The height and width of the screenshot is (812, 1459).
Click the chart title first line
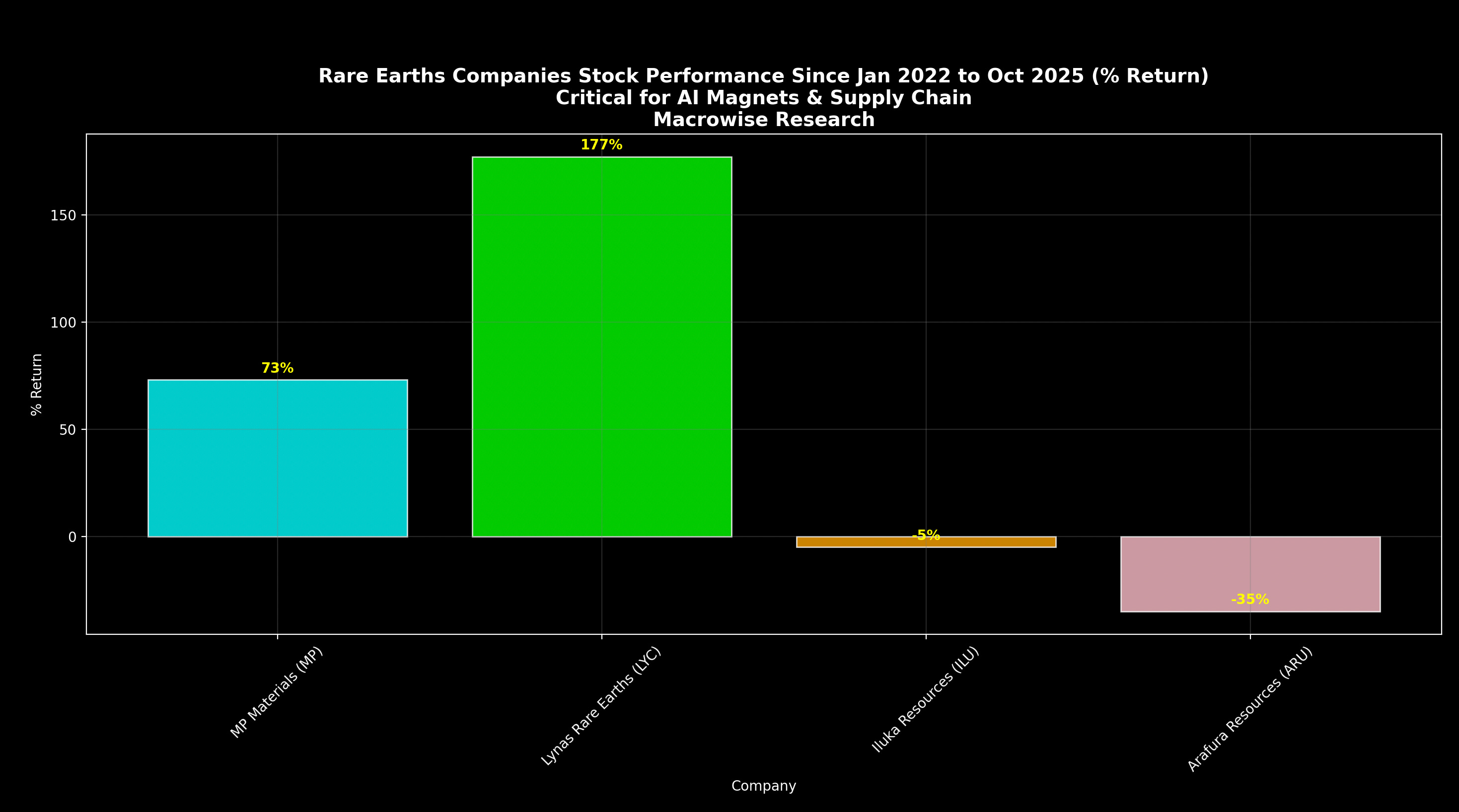(x=763, y=76)
